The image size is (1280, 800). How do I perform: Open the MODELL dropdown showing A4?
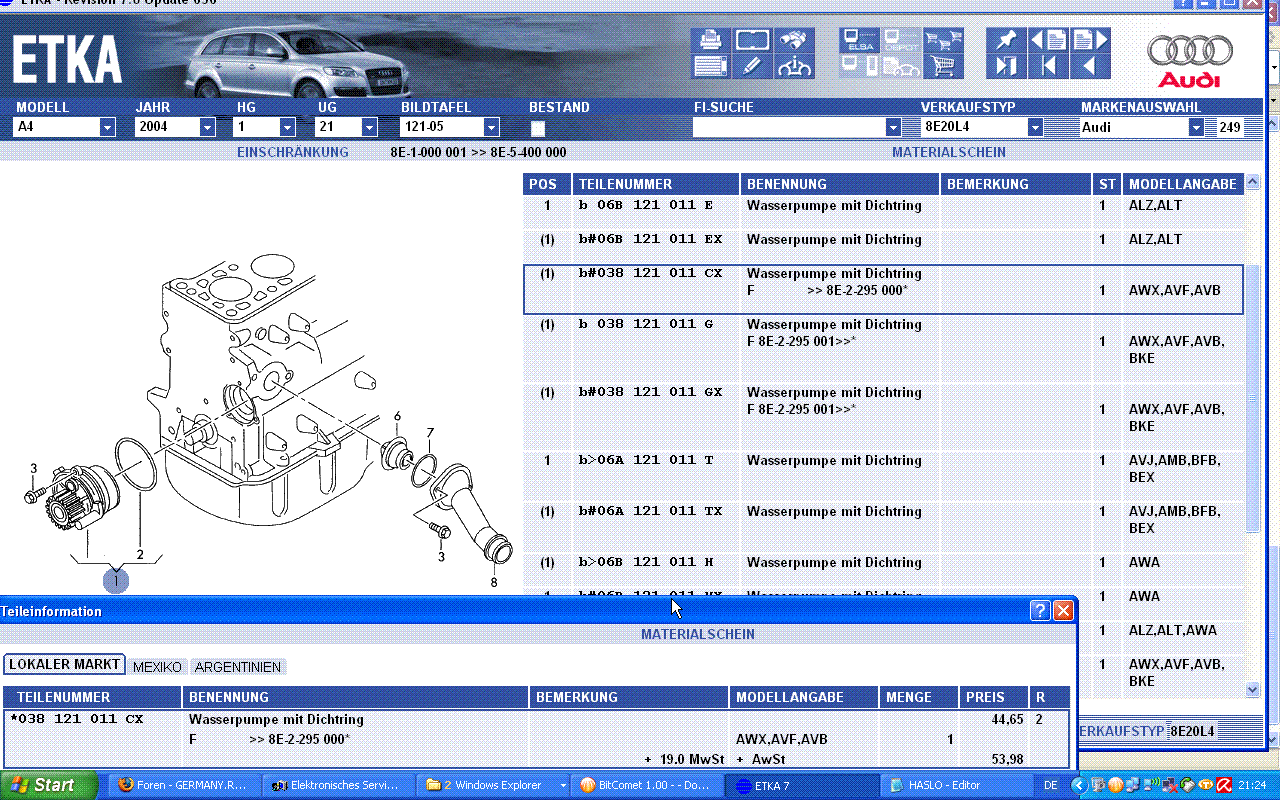[107, 128]
